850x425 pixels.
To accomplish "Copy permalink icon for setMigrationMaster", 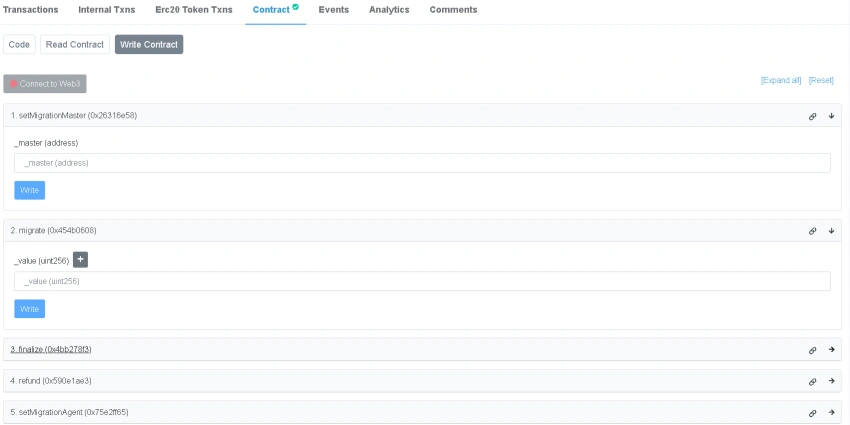I will coord(812,116).
